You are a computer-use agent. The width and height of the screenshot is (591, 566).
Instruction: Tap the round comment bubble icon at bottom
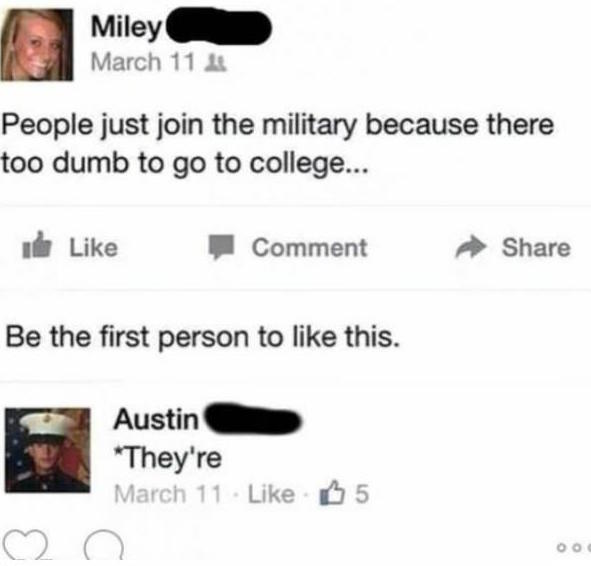[104, 546]
